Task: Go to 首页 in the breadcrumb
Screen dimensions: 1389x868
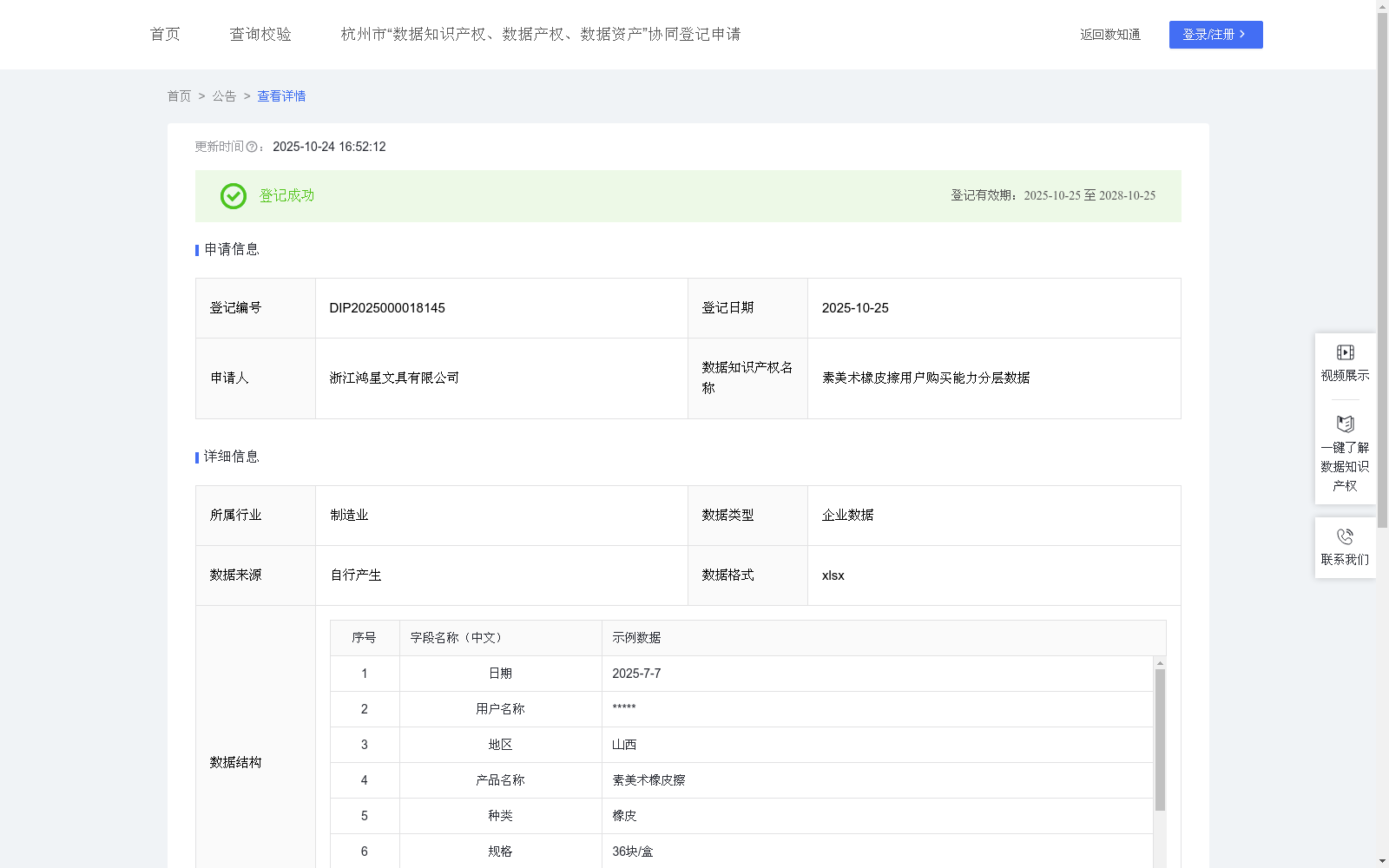Action: pyautogui.click(x=179, y=96)
